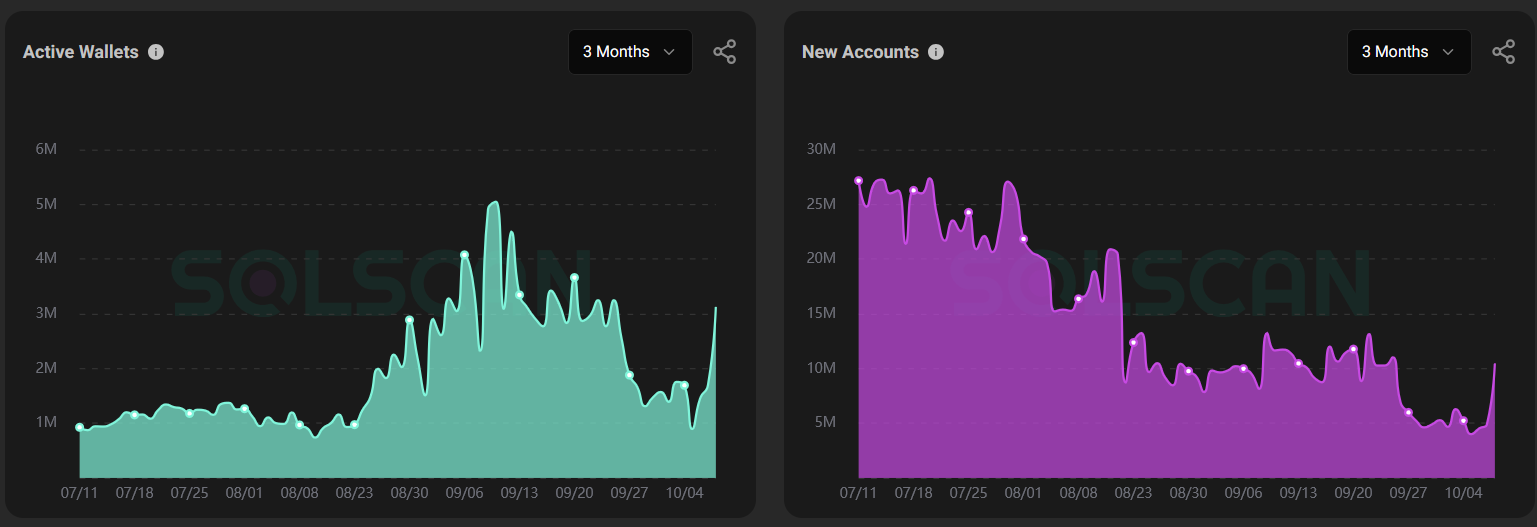Share the New Accounts chart
1537x527 pixels.
click(1503, 52)
